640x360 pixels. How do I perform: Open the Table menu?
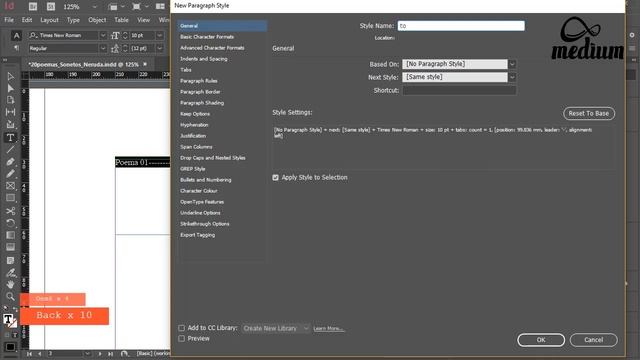[x=121, y=20]
